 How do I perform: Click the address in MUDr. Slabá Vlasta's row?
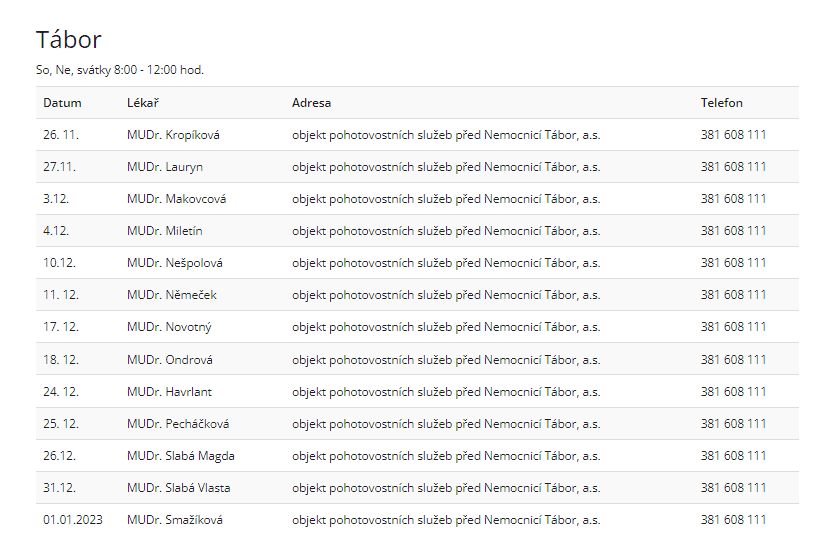(446, 488)
